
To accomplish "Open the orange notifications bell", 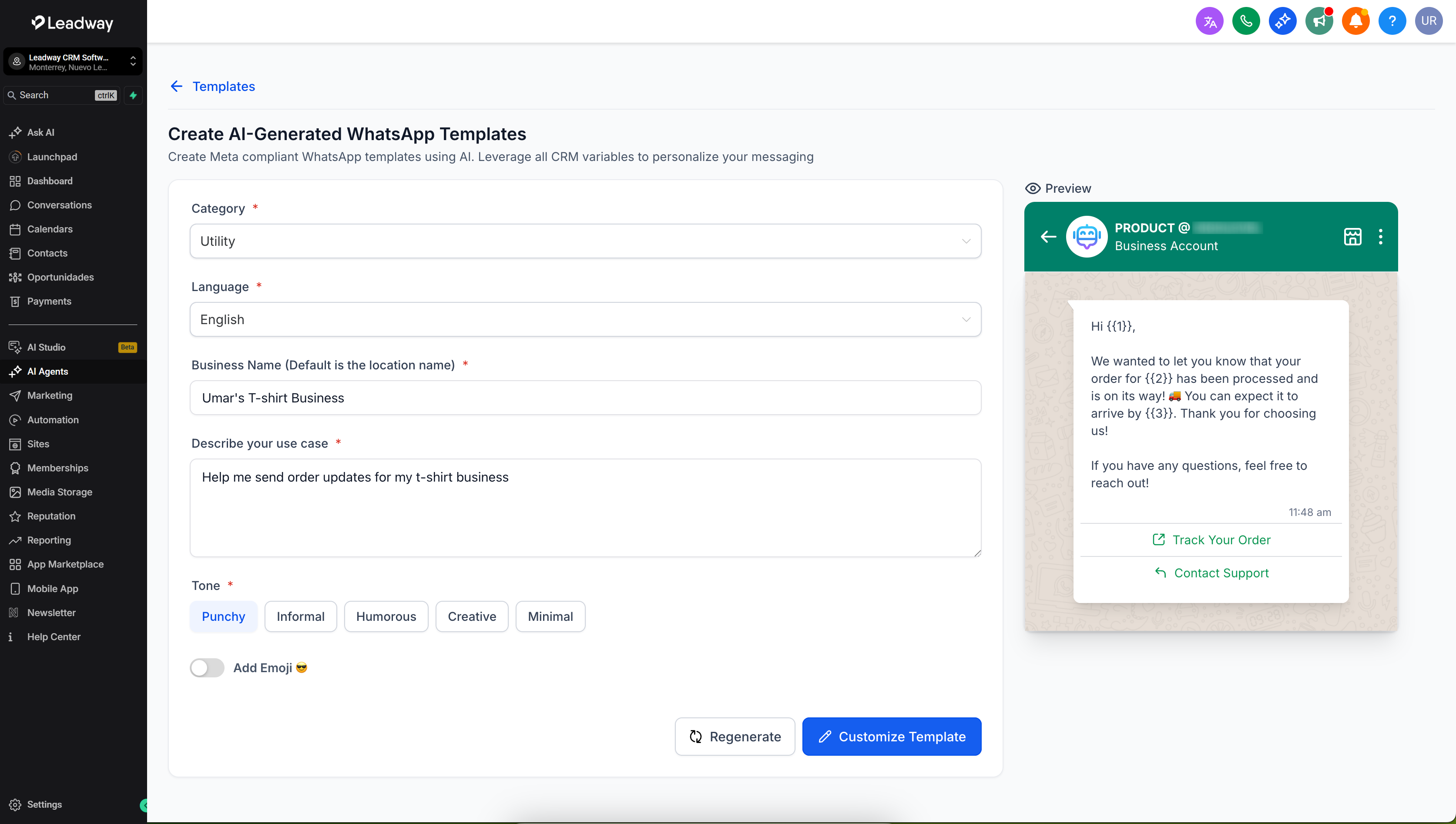I will click(x=1355, y=21).
